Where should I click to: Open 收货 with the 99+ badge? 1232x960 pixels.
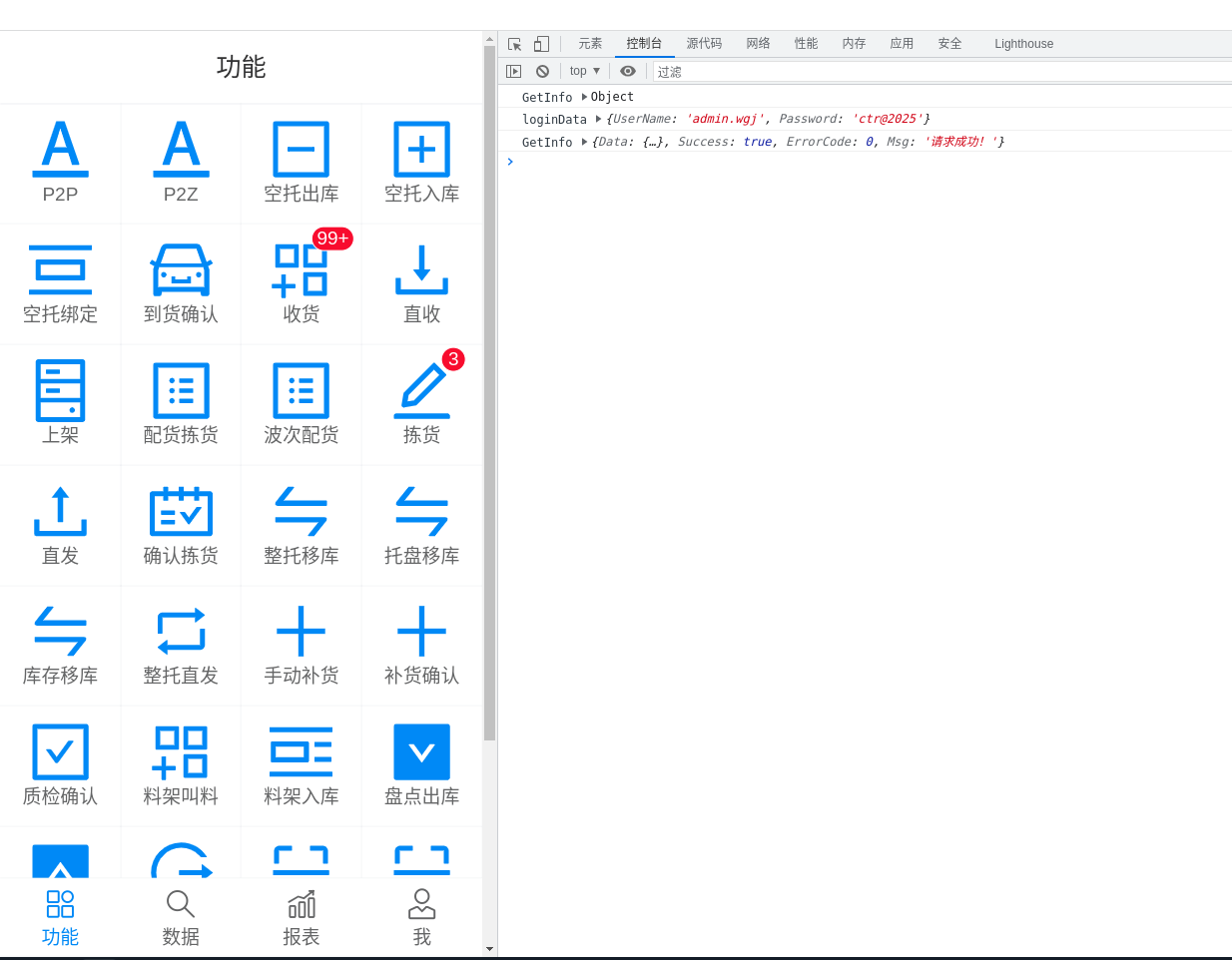click(301, 269)
